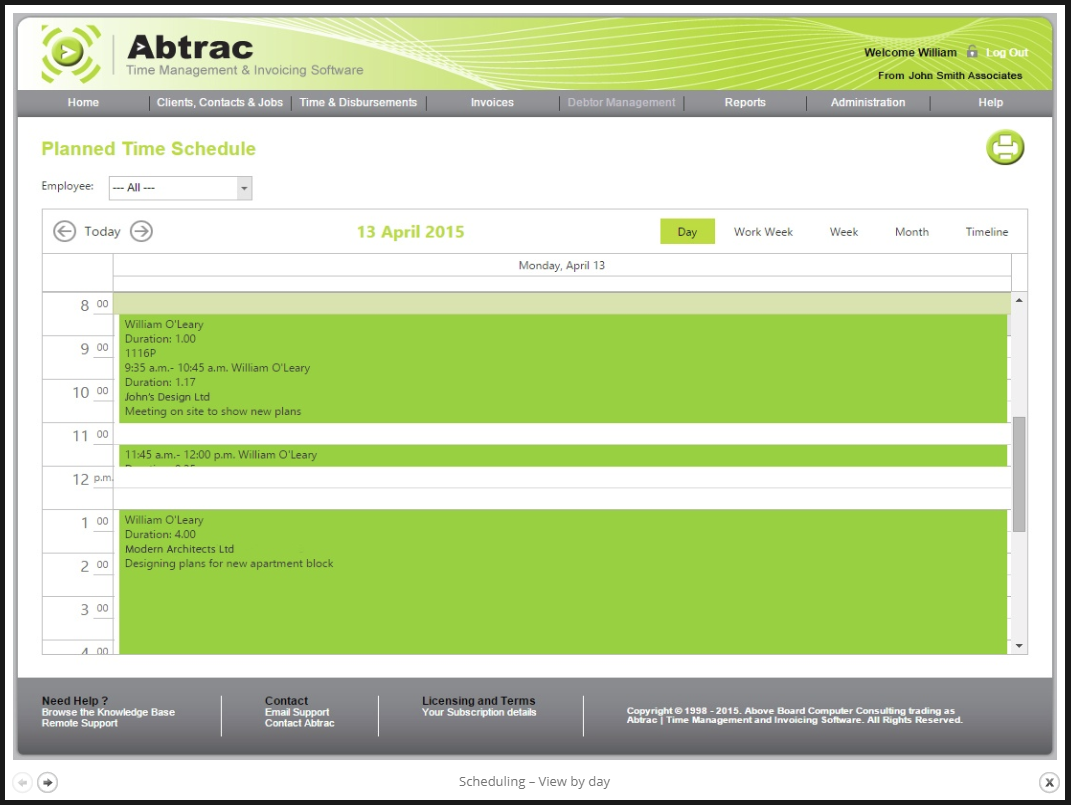Click the 10:00 time slot label

pyautogui.click(x=90, y=393)
